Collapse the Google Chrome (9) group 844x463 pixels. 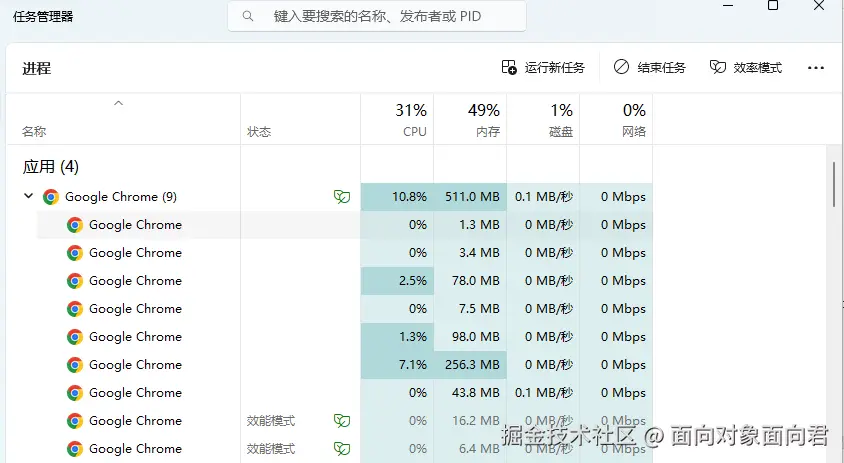[29, 196]
